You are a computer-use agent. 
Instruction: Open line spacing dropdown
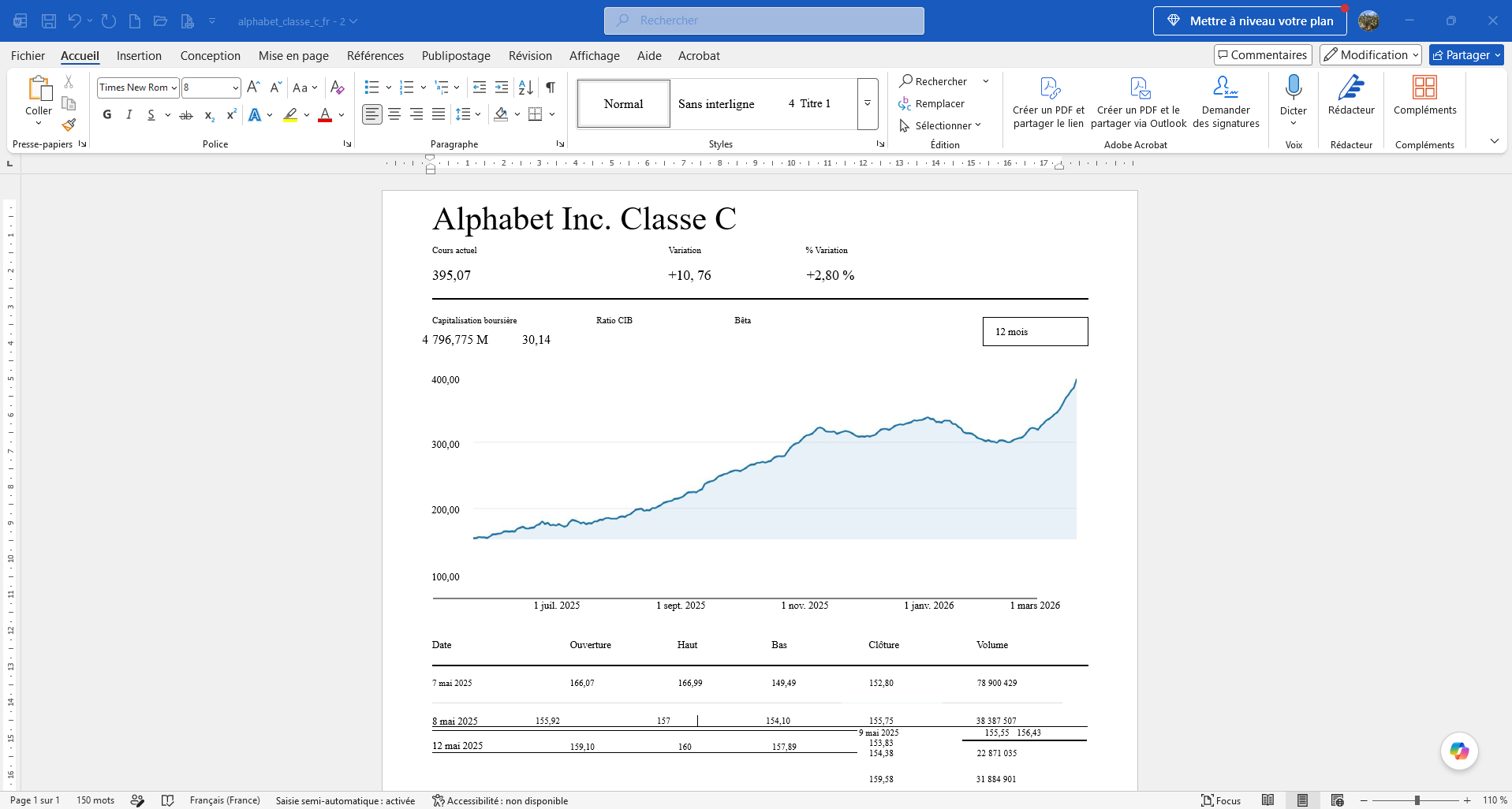click(478, 114)
